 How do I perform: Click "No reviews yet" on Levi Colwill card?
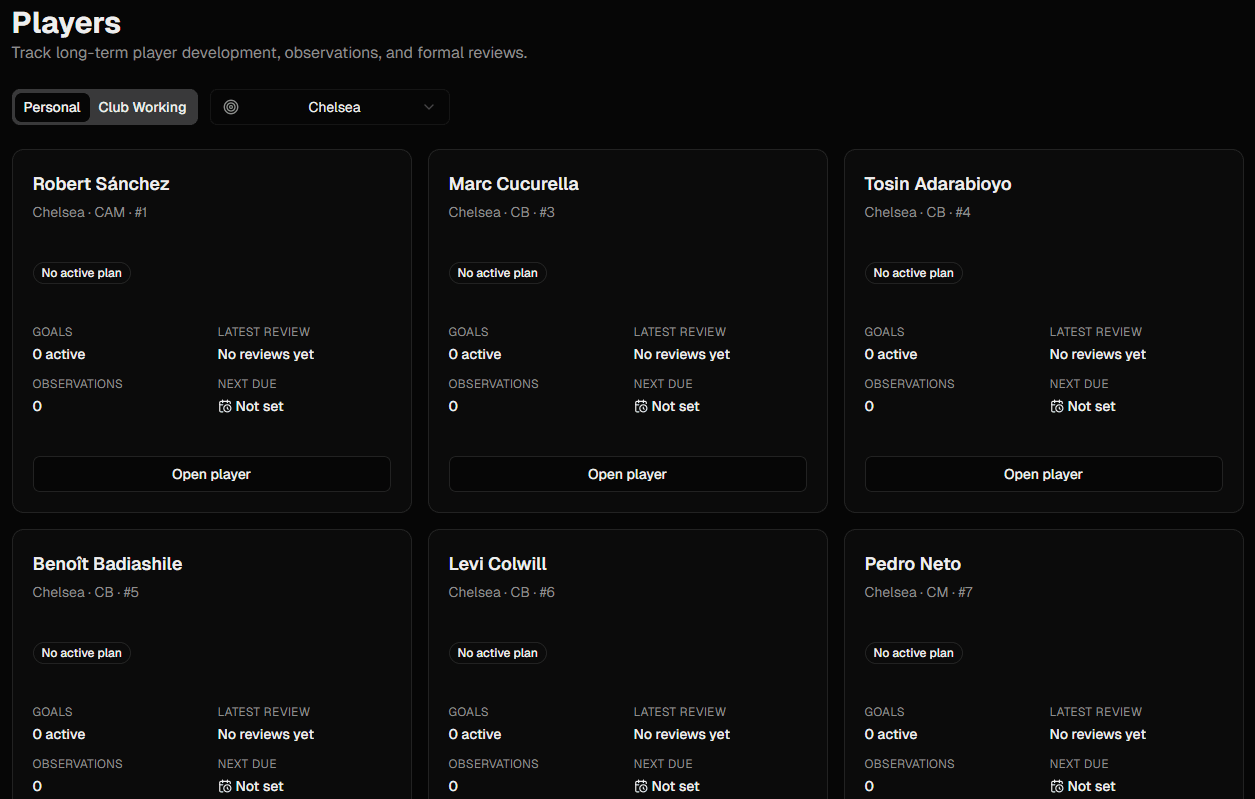[682, 734]
